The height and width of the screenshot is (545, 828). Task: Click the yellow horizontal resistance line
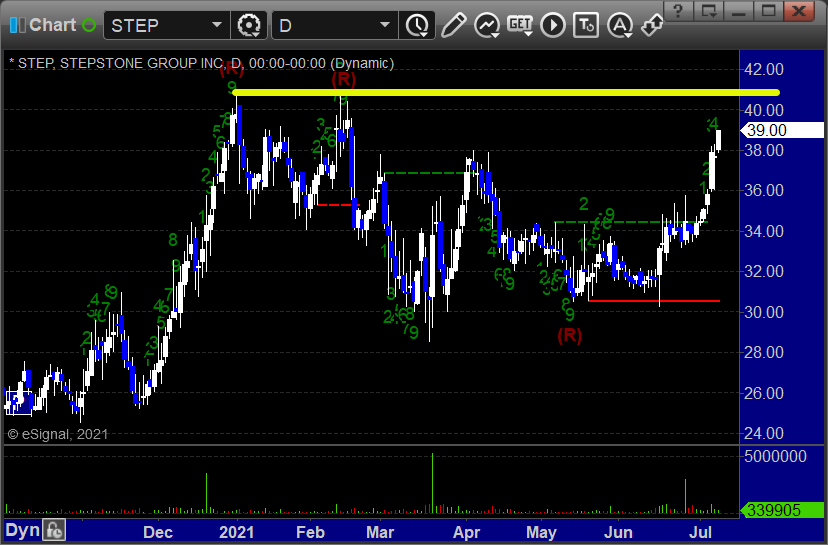pyautogui.click(x=506, y=93)
